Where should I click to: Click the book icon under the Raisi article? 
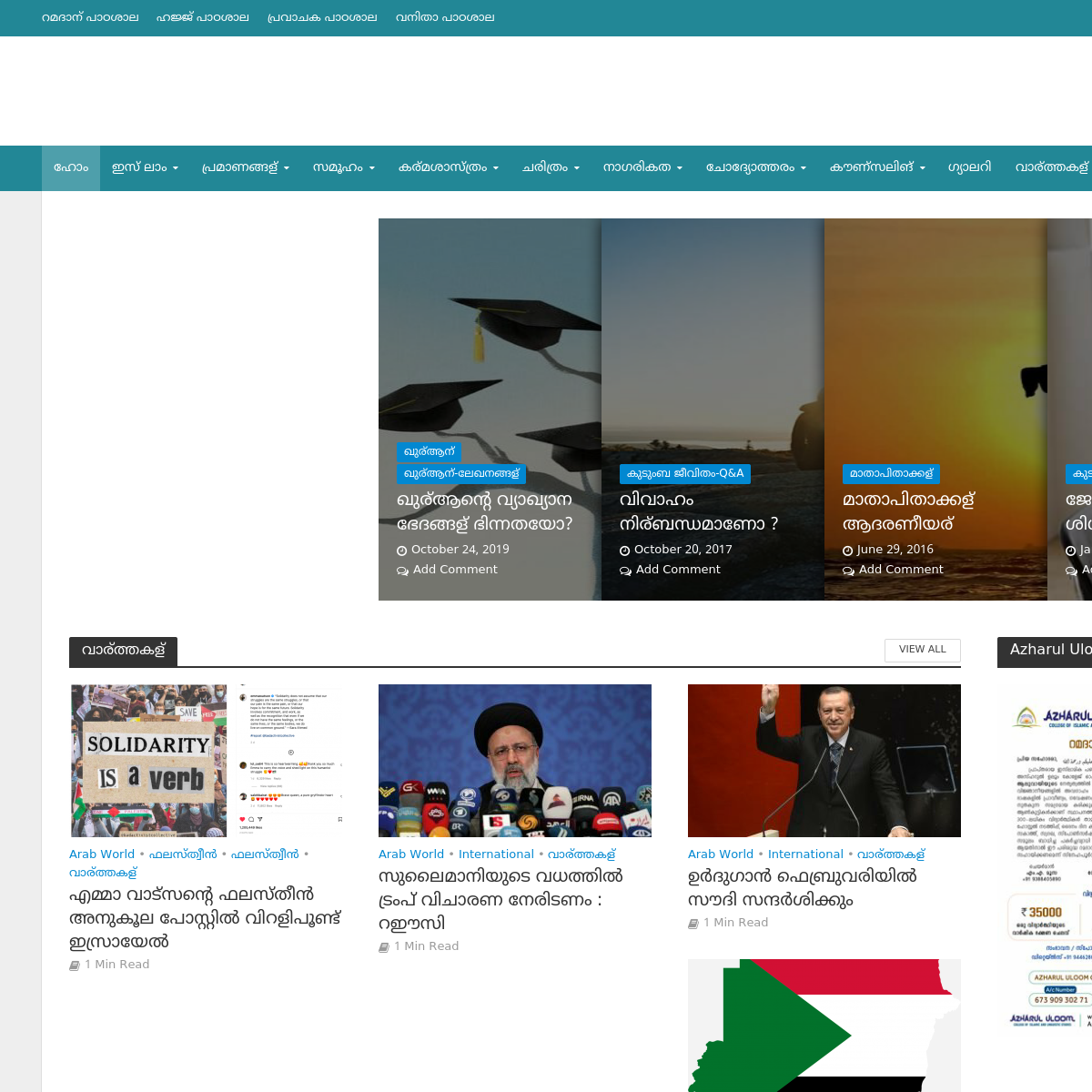tap(384, 947)
